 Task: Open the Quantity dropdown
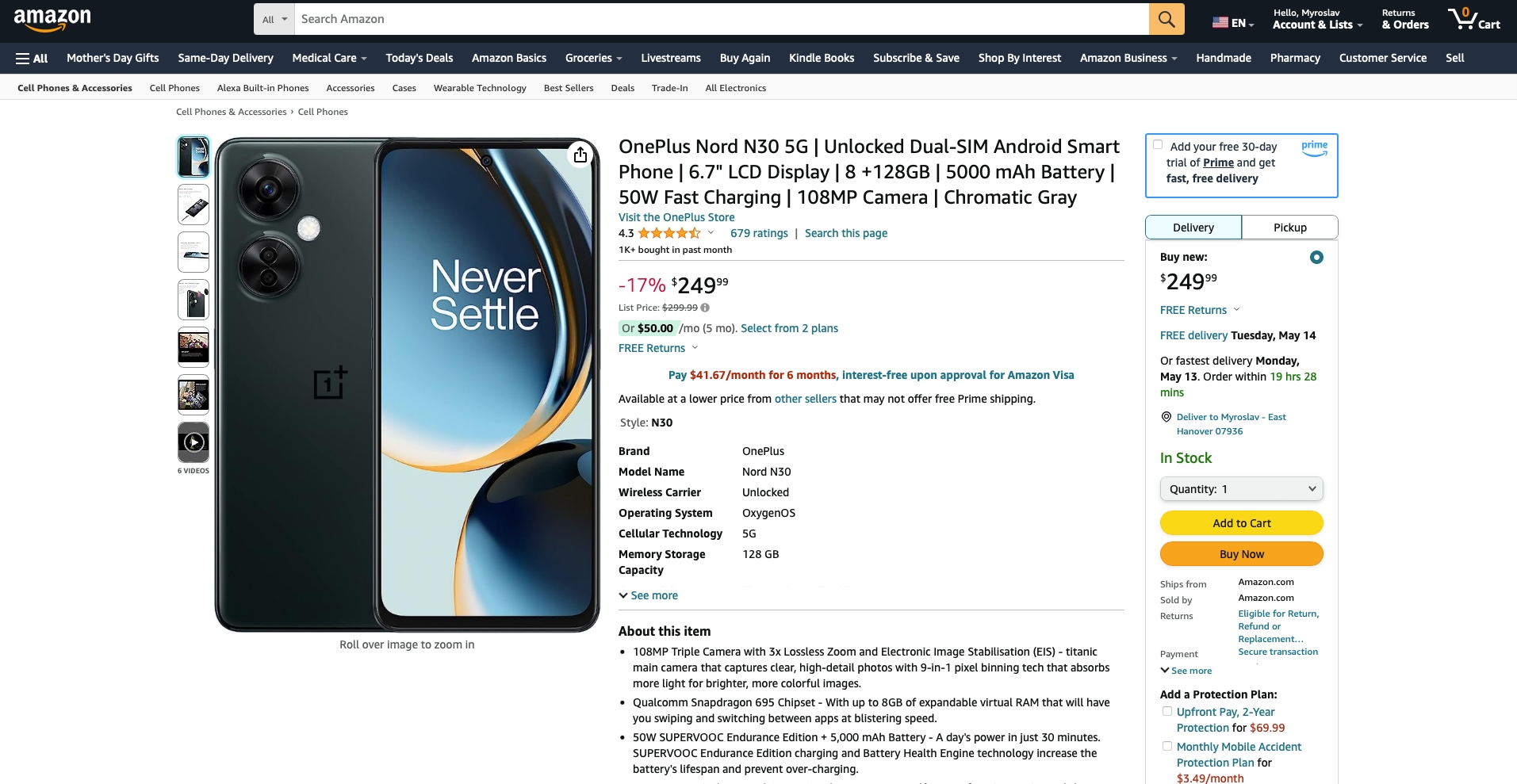(1242, 489)
